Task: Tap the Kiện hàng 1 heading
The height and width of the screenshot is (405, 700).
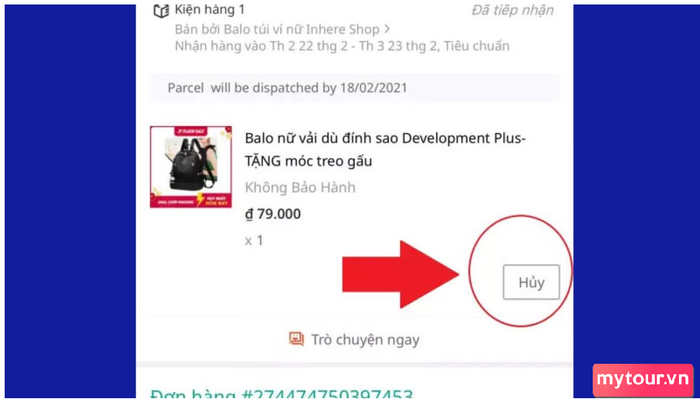Action: click(209, 10)
